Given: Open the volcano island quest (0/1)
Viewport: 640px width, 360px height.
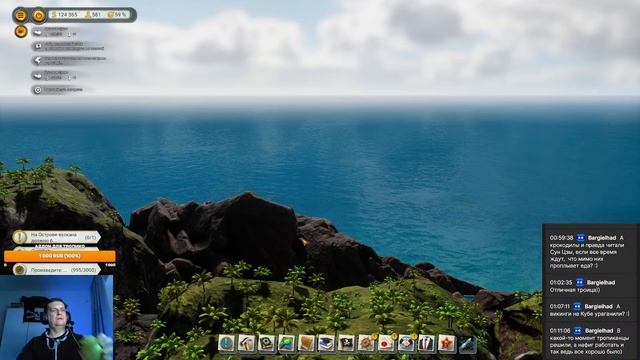Looking at the screenshot, I should (56, 237).
